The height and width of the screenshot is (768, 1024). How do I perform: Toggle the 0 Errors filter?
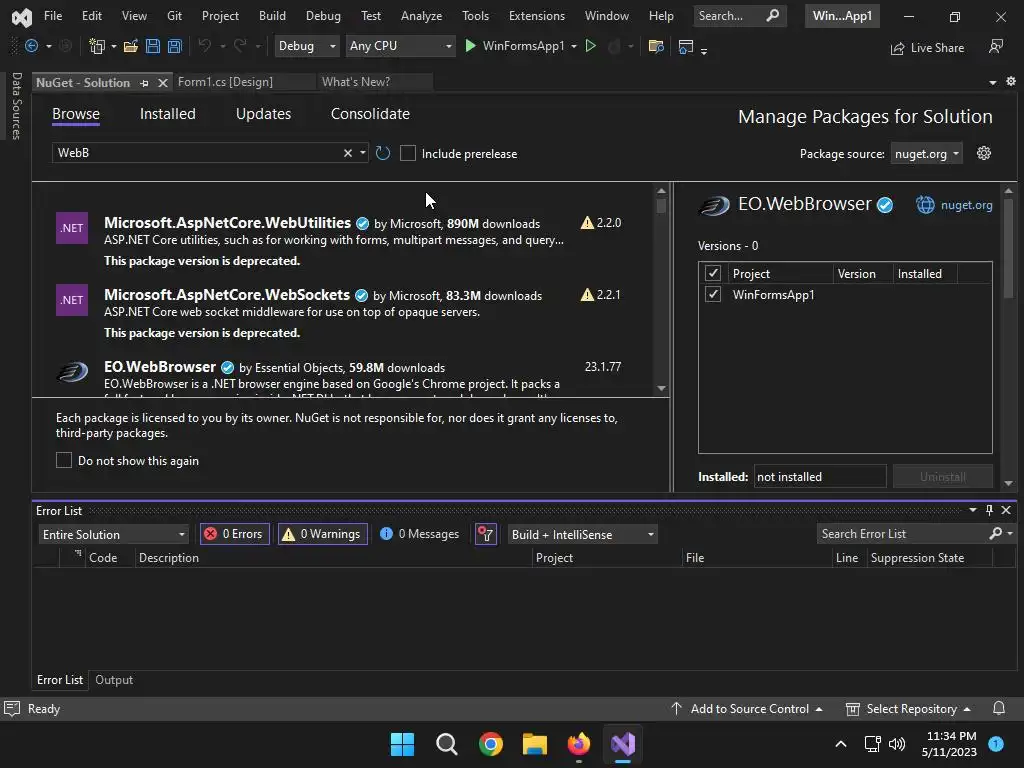(x=234, y=534)
